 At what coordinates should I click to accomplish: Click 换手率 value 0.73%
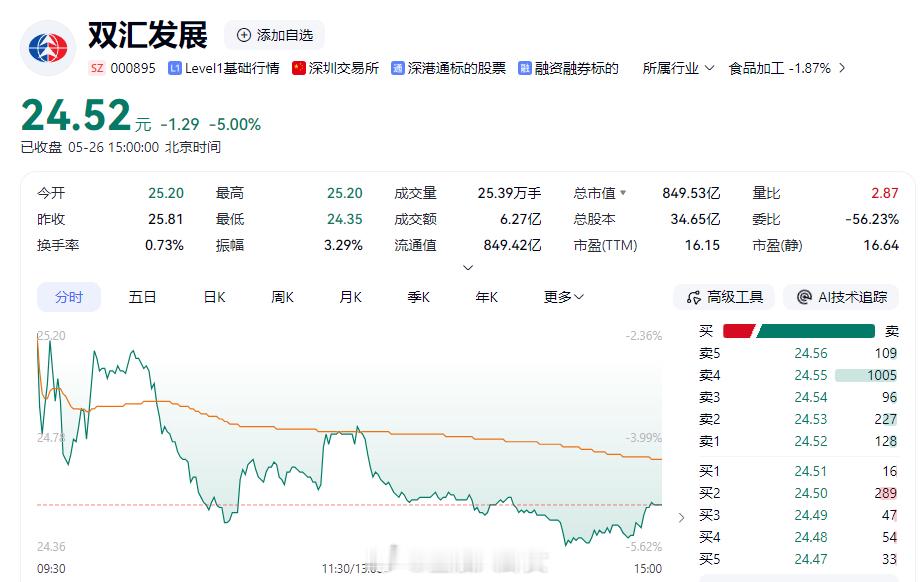pos(164,245)
